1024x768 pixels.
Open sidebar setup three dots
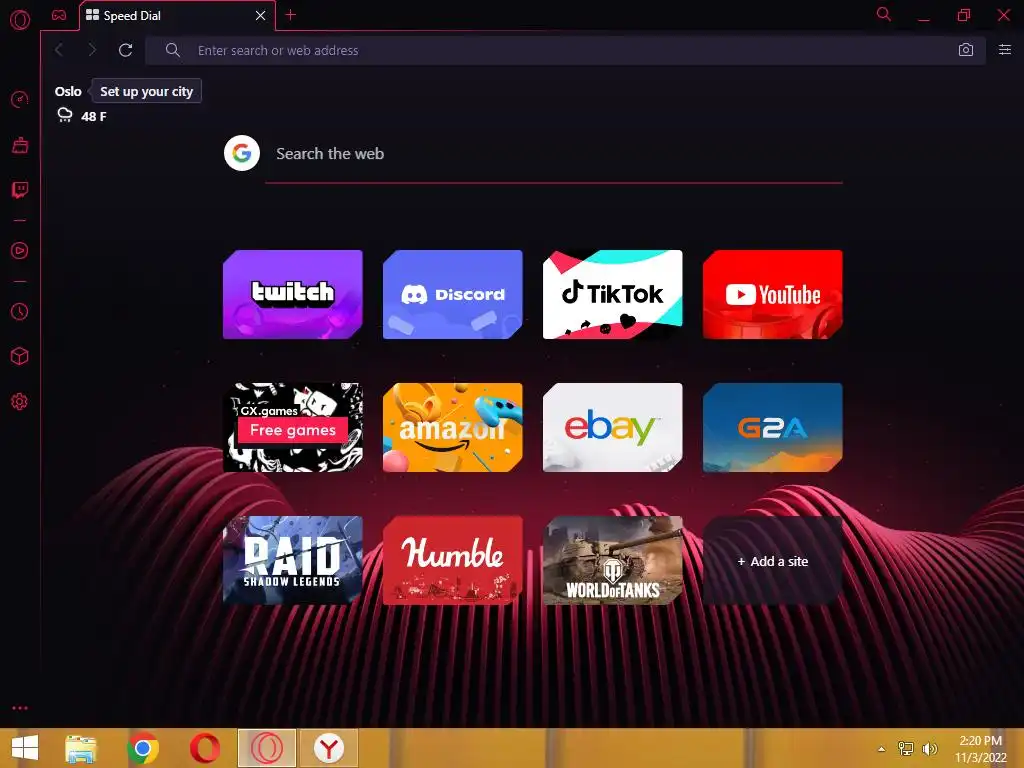click(20, 708)
